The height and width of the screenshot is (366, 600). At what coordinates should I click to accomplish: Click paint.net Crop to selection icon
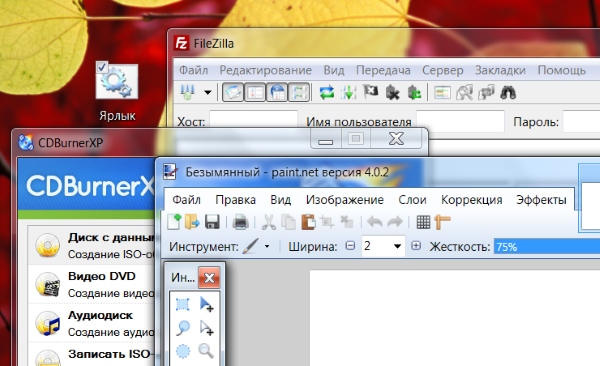pyautogui.click(x=328, y=222)
